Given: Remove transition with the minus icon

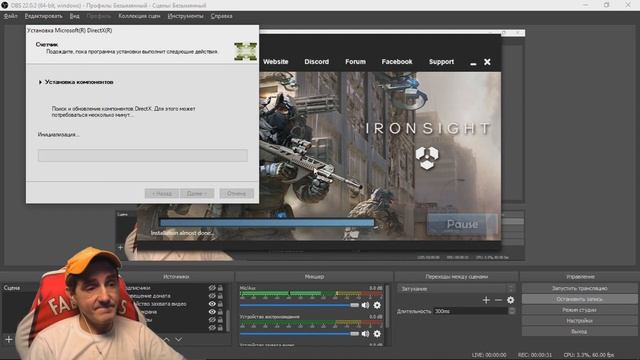Looking at the screenshot, I should 498,300.
